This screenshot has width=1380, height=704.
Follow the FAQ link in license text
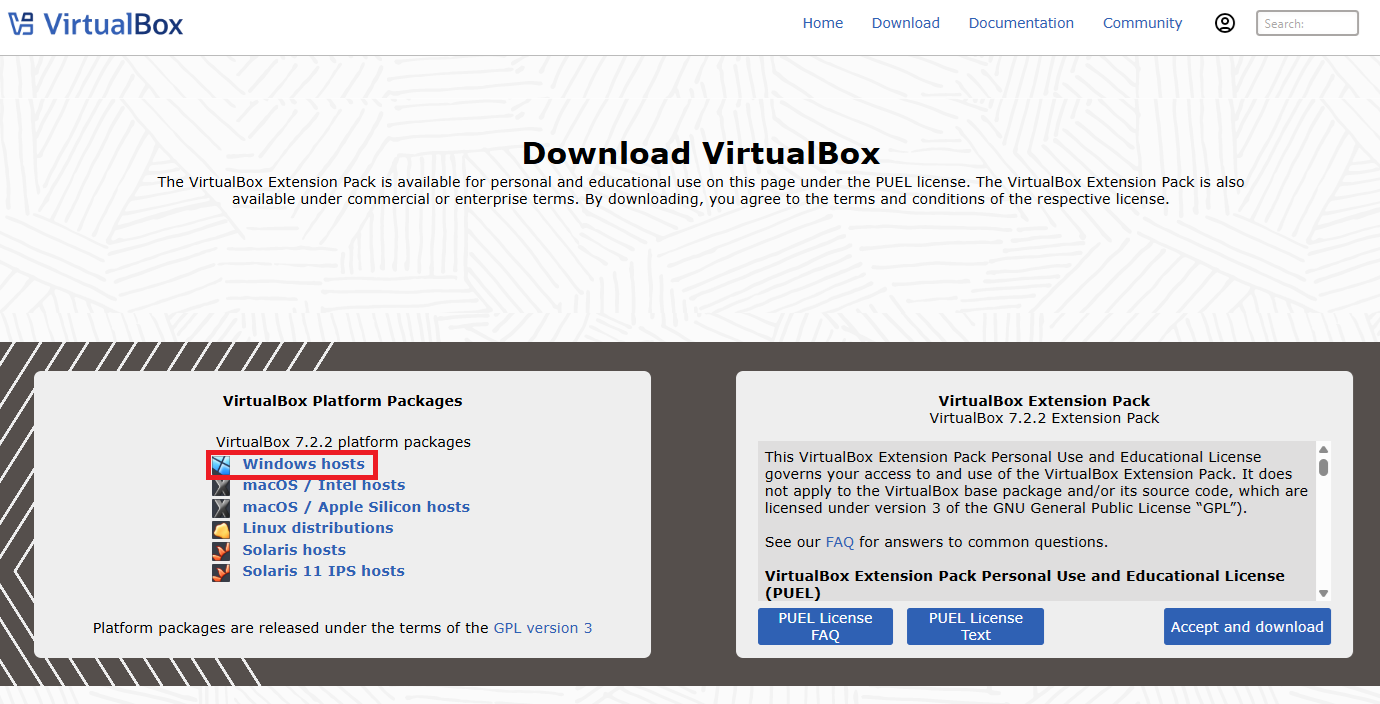point(839,543)
